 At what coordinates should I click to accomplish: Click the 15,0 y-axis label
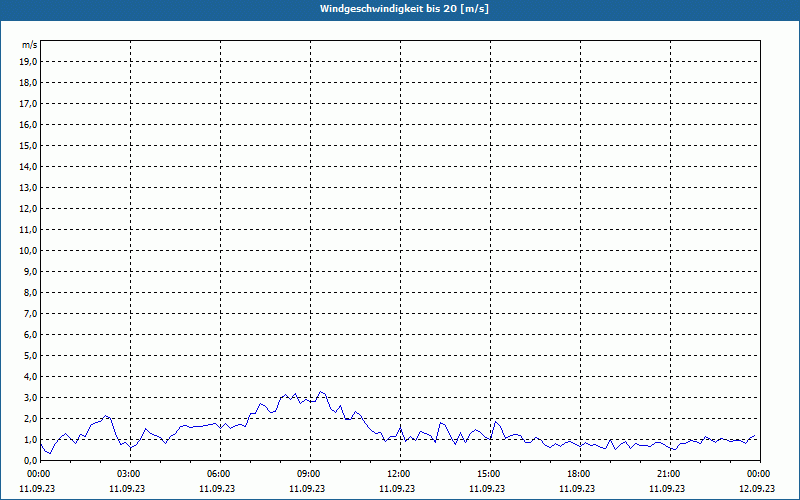pos(28,145)
